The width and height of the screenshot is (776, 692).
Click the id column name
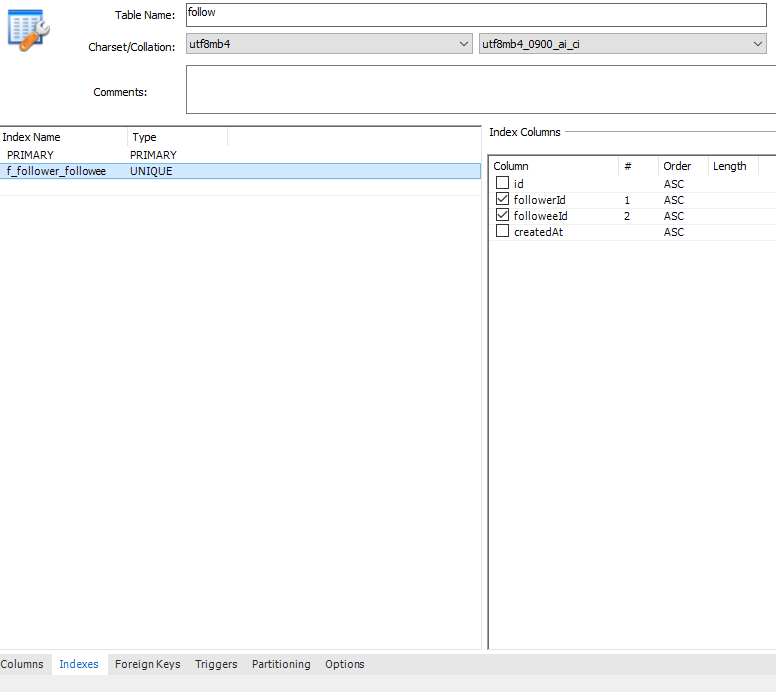click(519, 184)
